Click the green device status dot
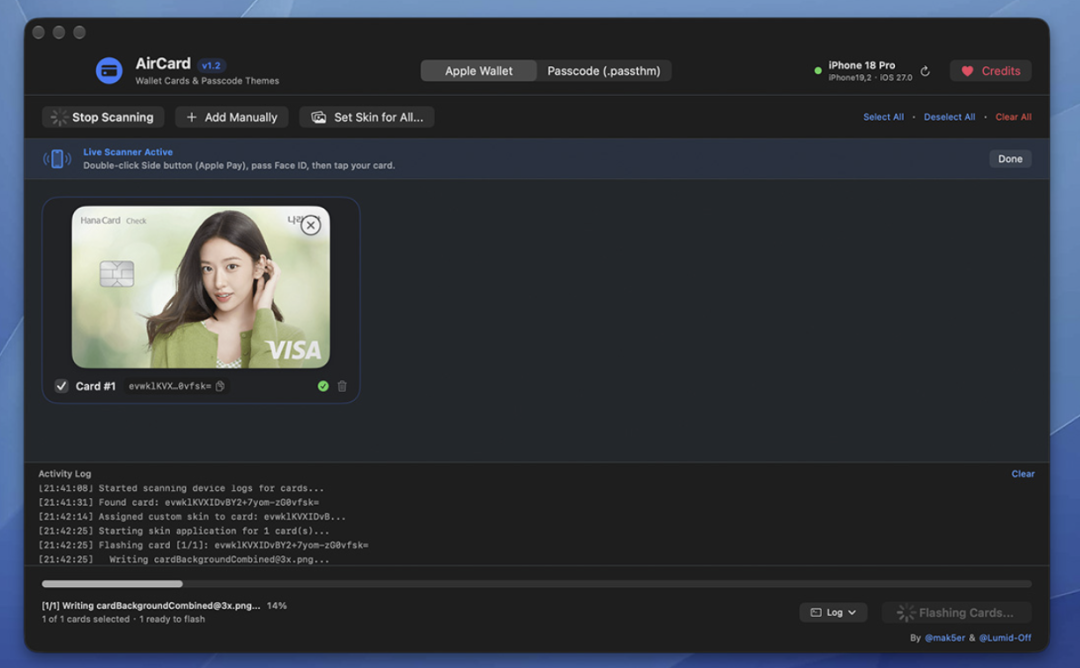 coord(818,70)
